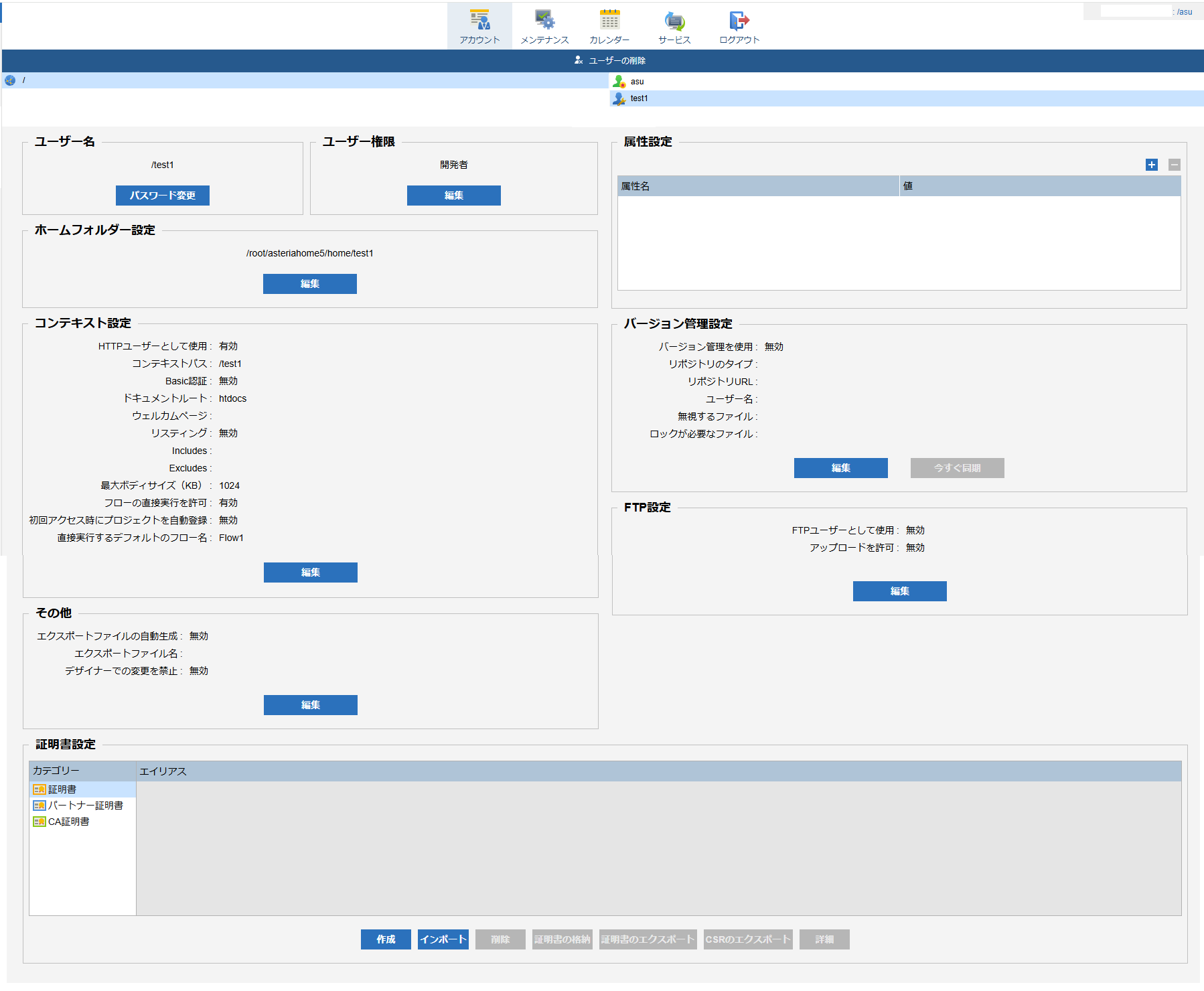Screen dimensions: 1204x991
Task: Click the CA証明書 category icon
Action: tap(40, 822)
